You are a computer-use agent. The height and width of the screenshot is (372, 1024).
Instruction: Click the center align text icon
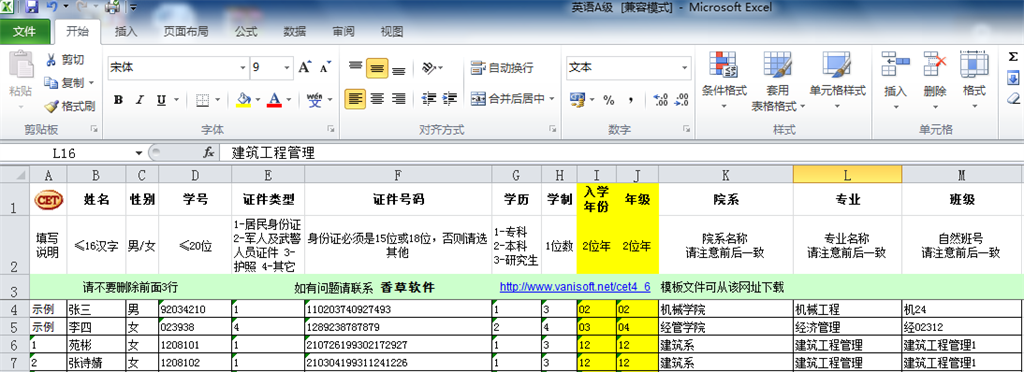point(377,99)
